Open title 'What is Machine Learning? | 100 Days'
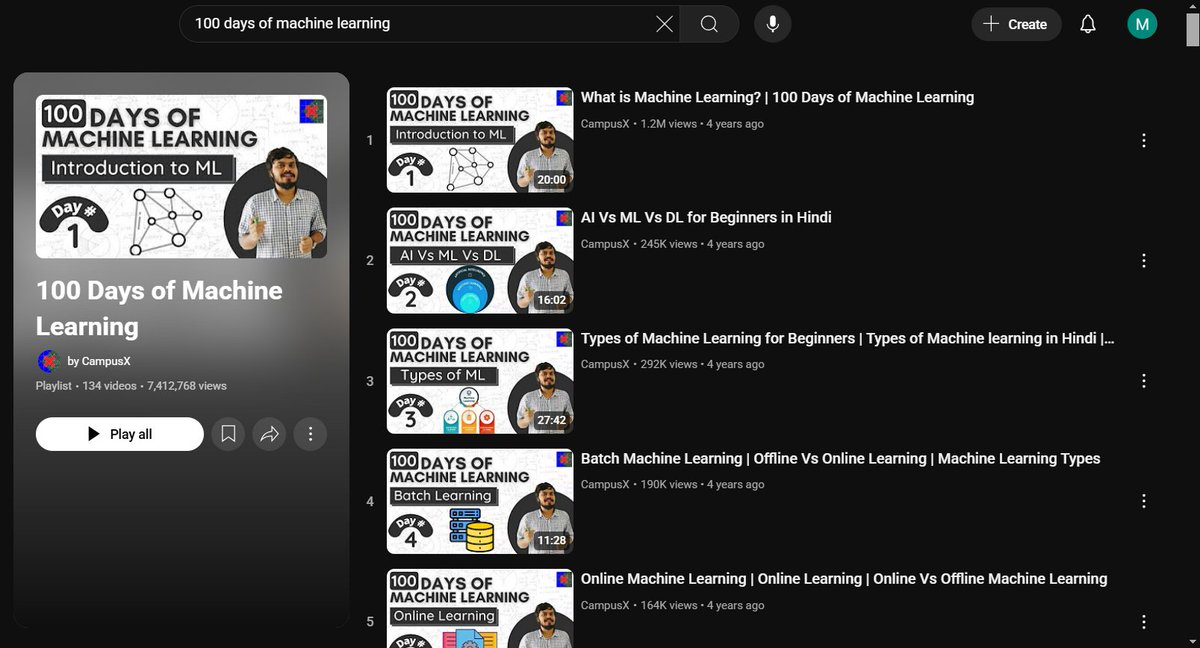 coord(777,97)
